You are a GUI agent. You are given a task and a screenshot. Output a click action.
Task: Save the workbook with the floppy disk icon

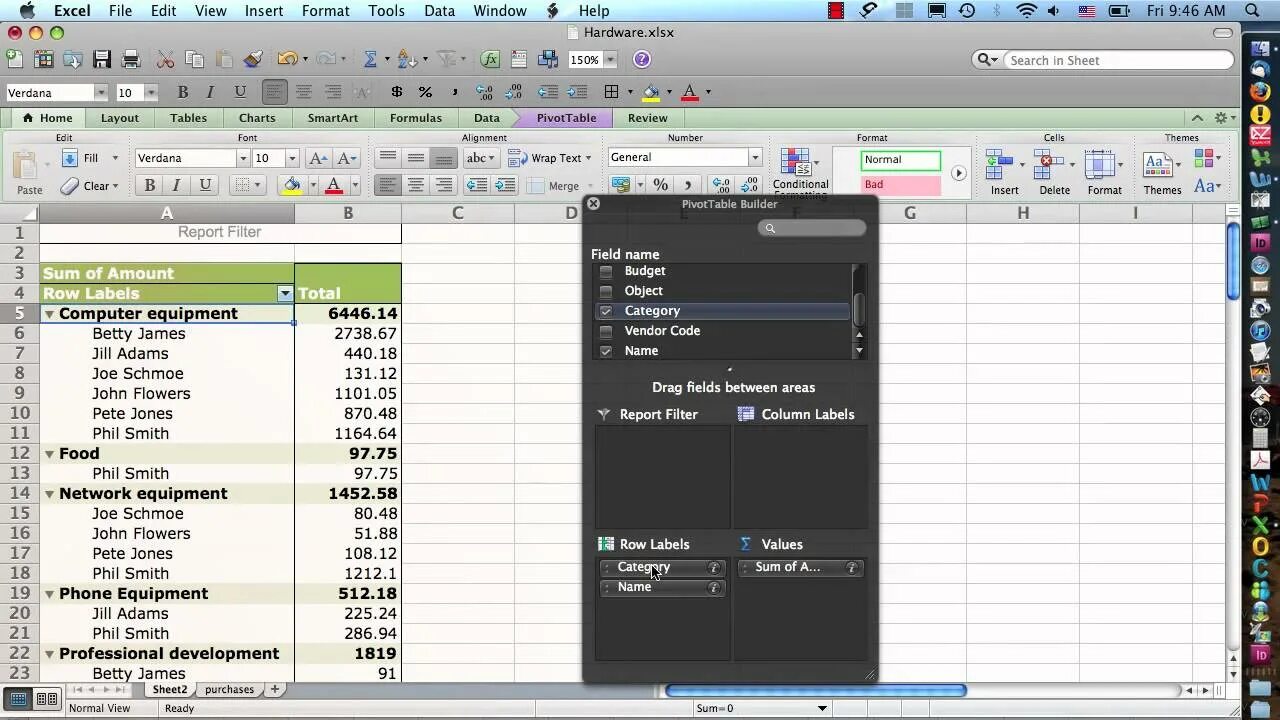[x=101, y=60]
